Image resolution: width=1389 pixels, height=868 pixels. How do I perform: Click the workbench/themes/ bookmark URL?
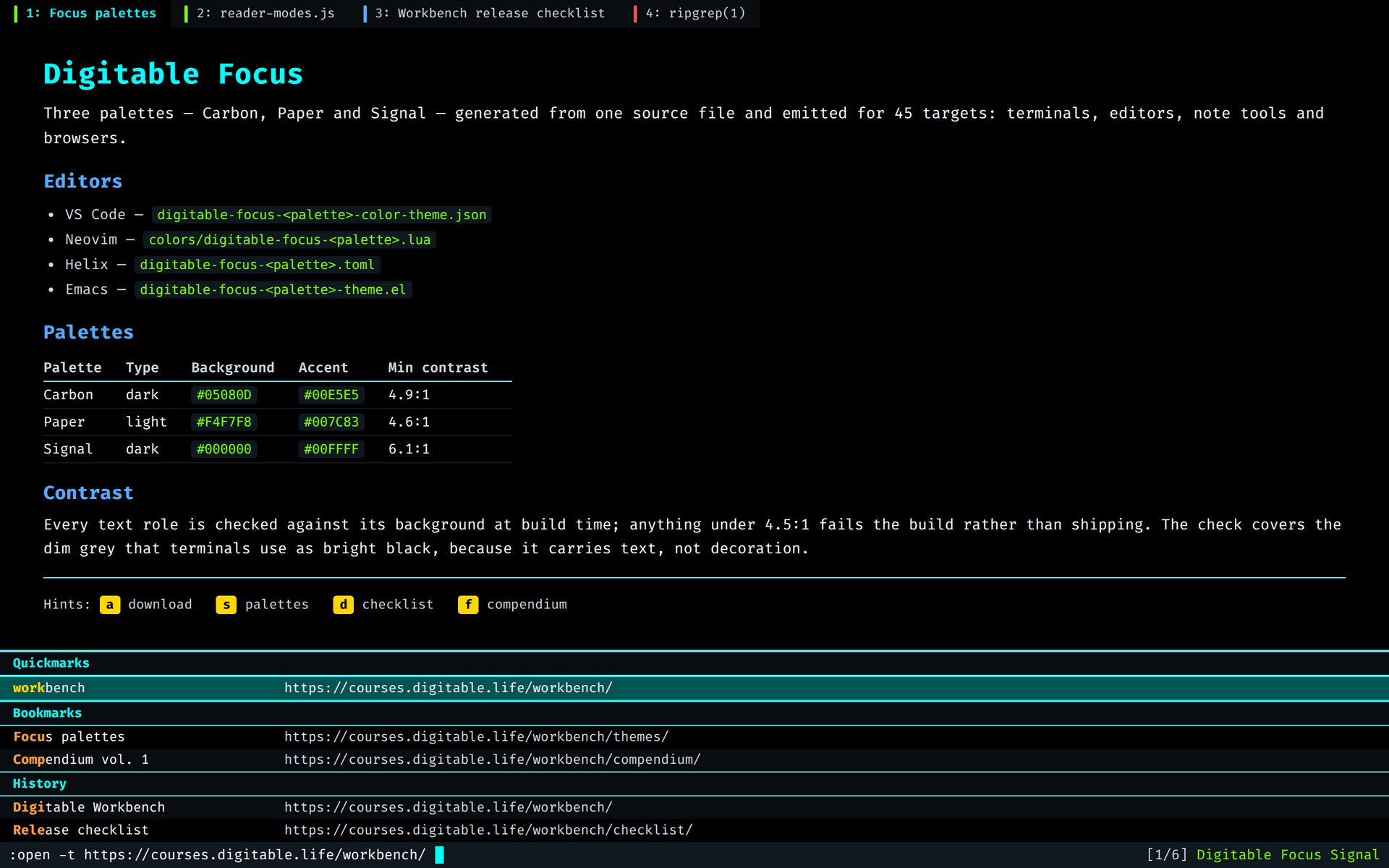tap(476, 736)
